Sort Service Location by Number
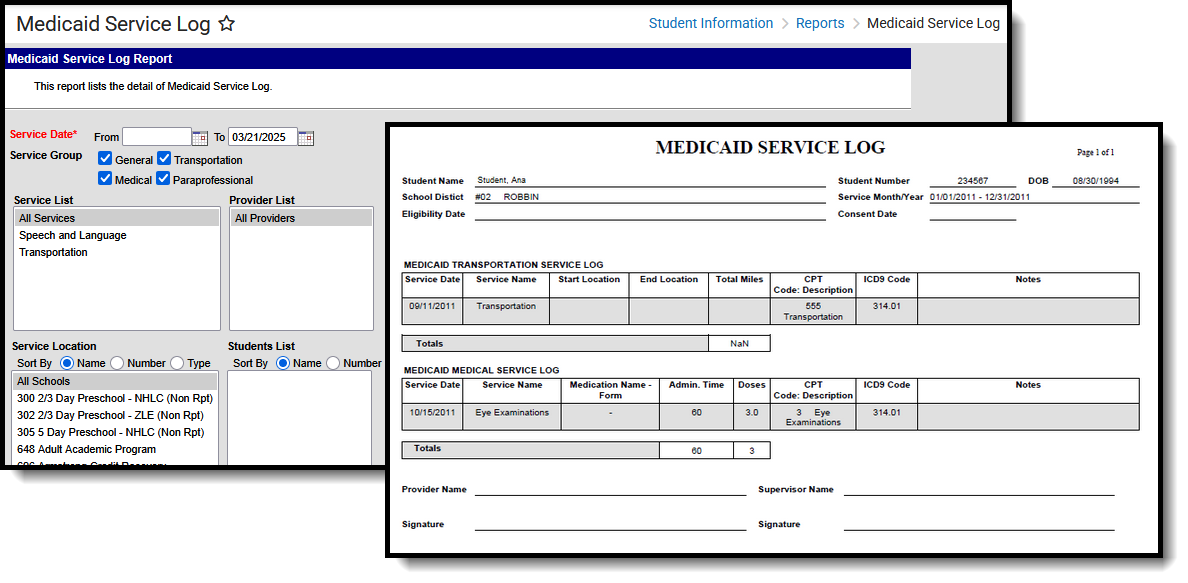Screen dimensions: 1188x583 (x=117, y=363)
